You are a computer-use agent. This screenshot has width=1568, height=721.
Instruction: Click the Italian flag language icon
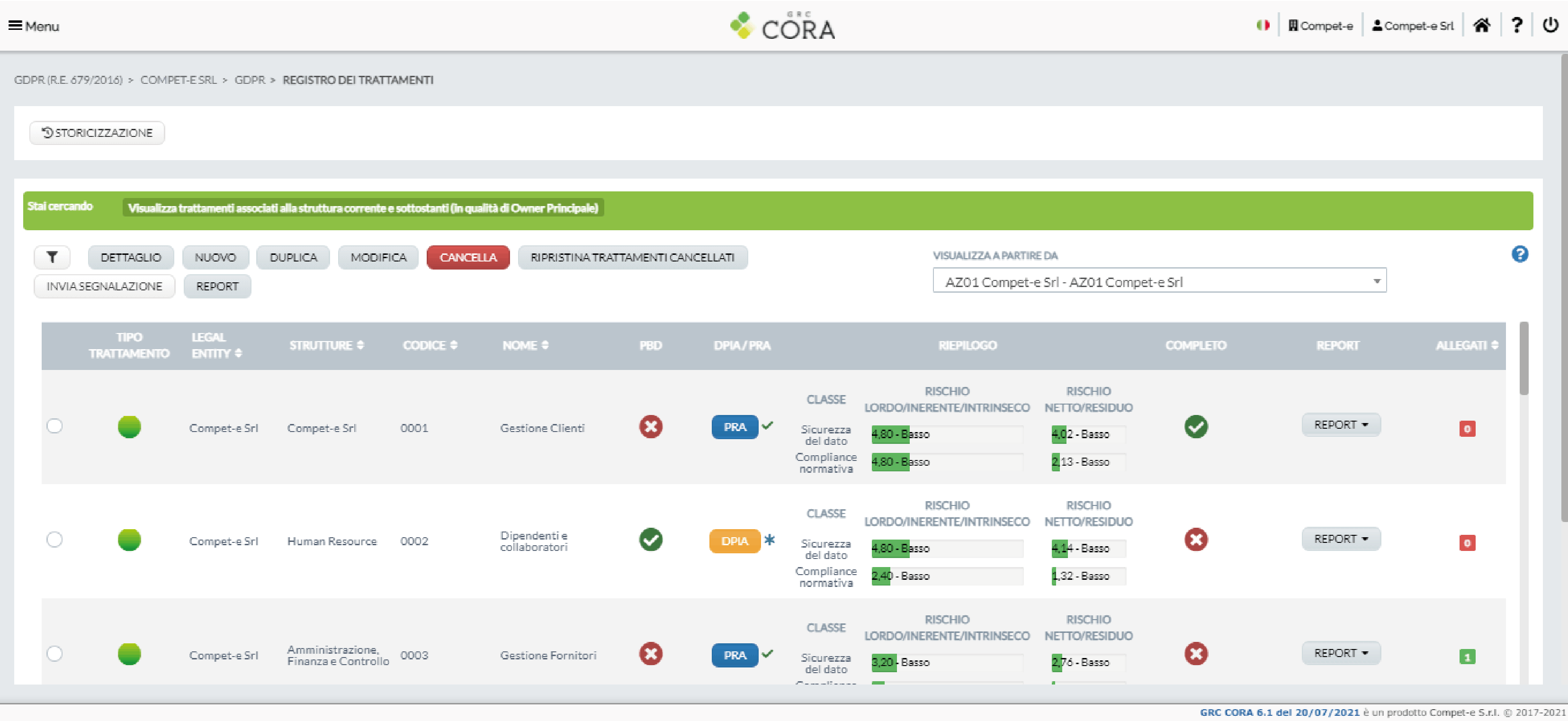[1263, 26]
